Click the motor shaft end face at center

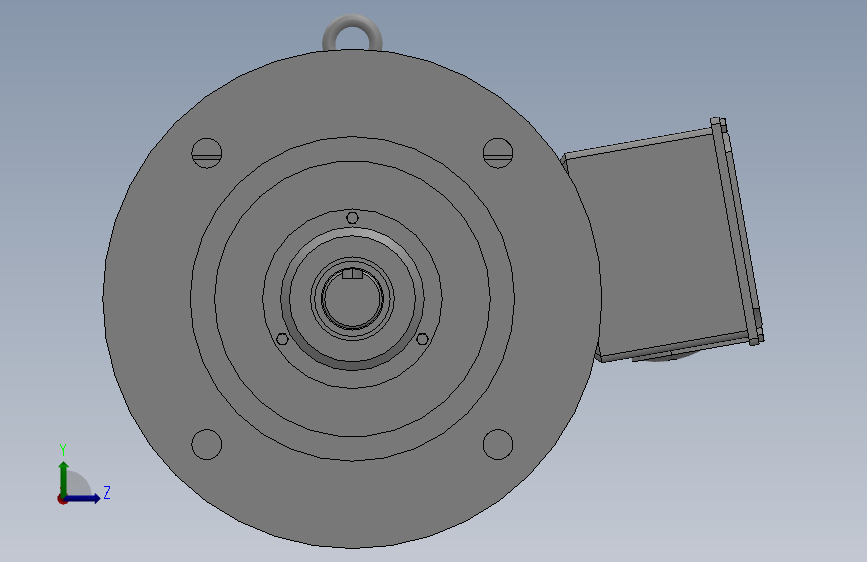point(352,301)
